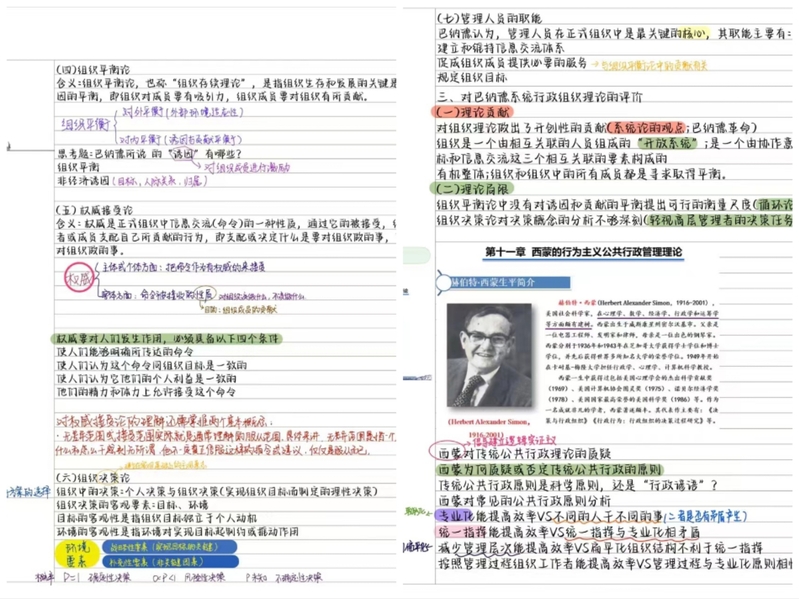Select the line 促成组织成员提供必要的服务
This screenshot has height=599, width=799.
tap(512, 63)
